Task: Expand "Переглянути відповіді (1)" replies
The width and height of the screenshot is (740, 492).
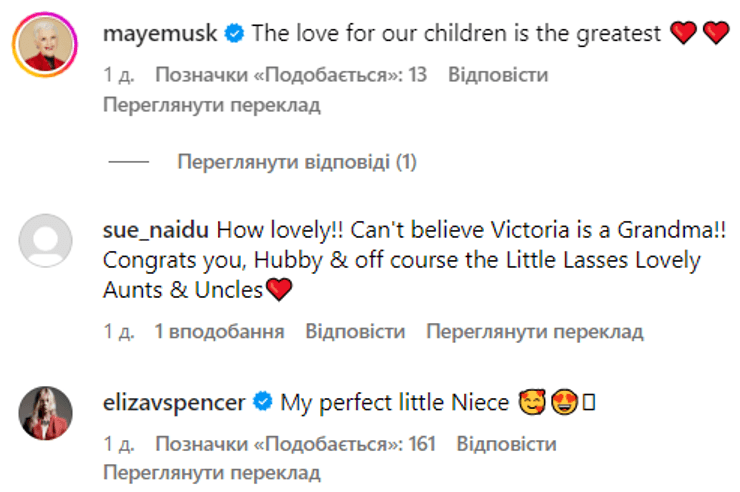Action: pos(297,162)
